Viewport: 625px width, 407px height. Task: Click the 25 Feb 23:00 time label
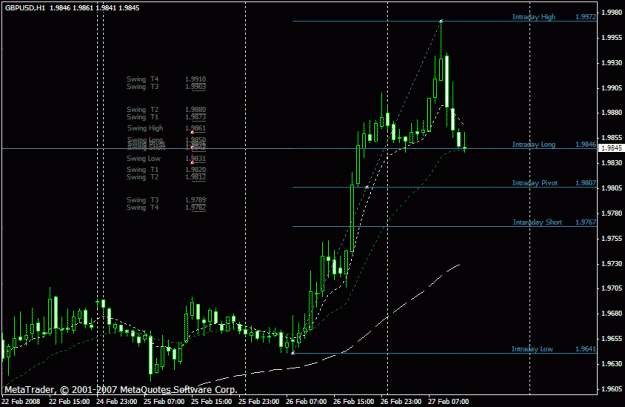click(x=259, y=401)
